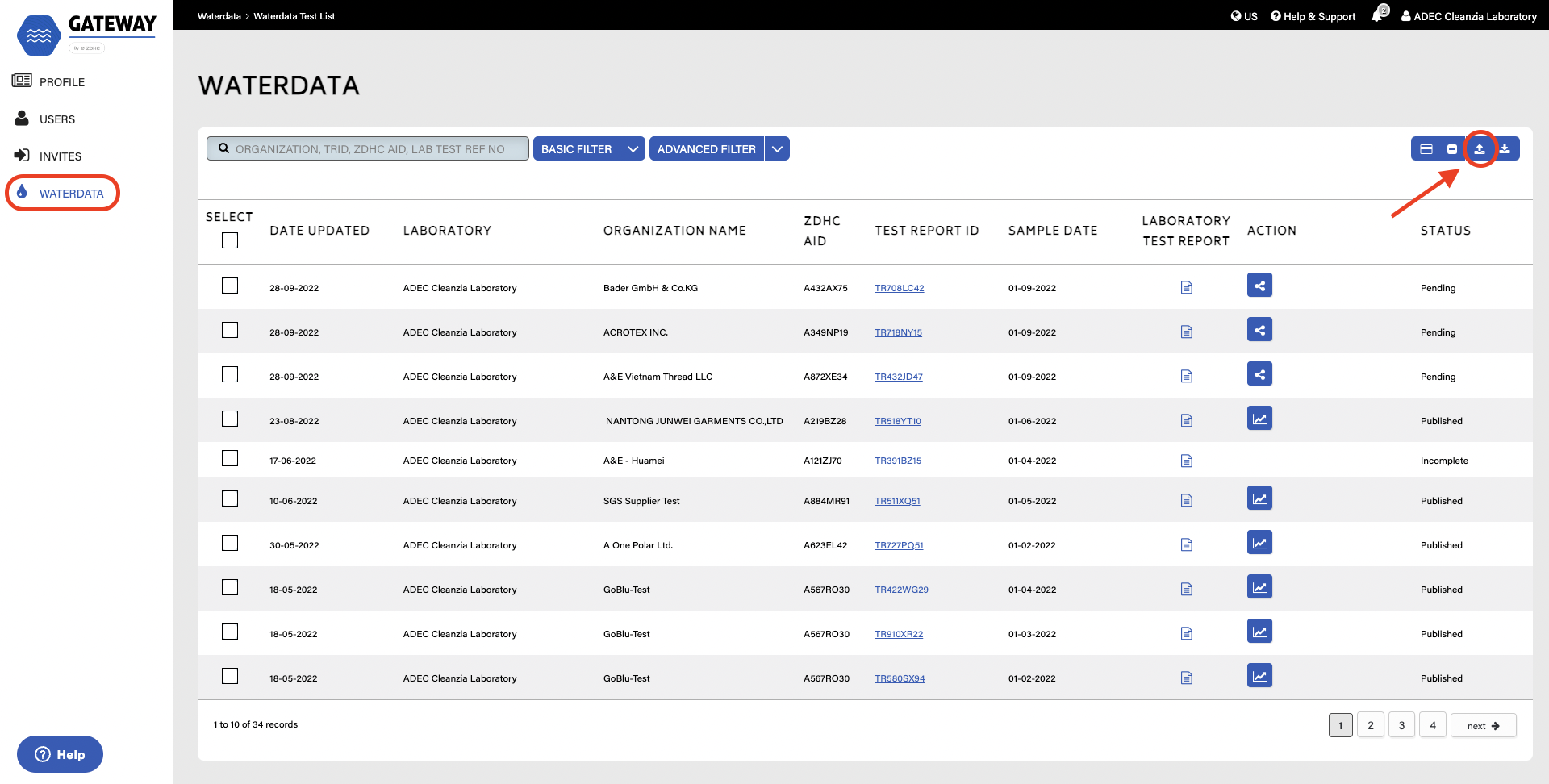Open the Waterdata sidebar item
Image resolution: width=1549 pixels, height=784 pixels.
point(62,193)
